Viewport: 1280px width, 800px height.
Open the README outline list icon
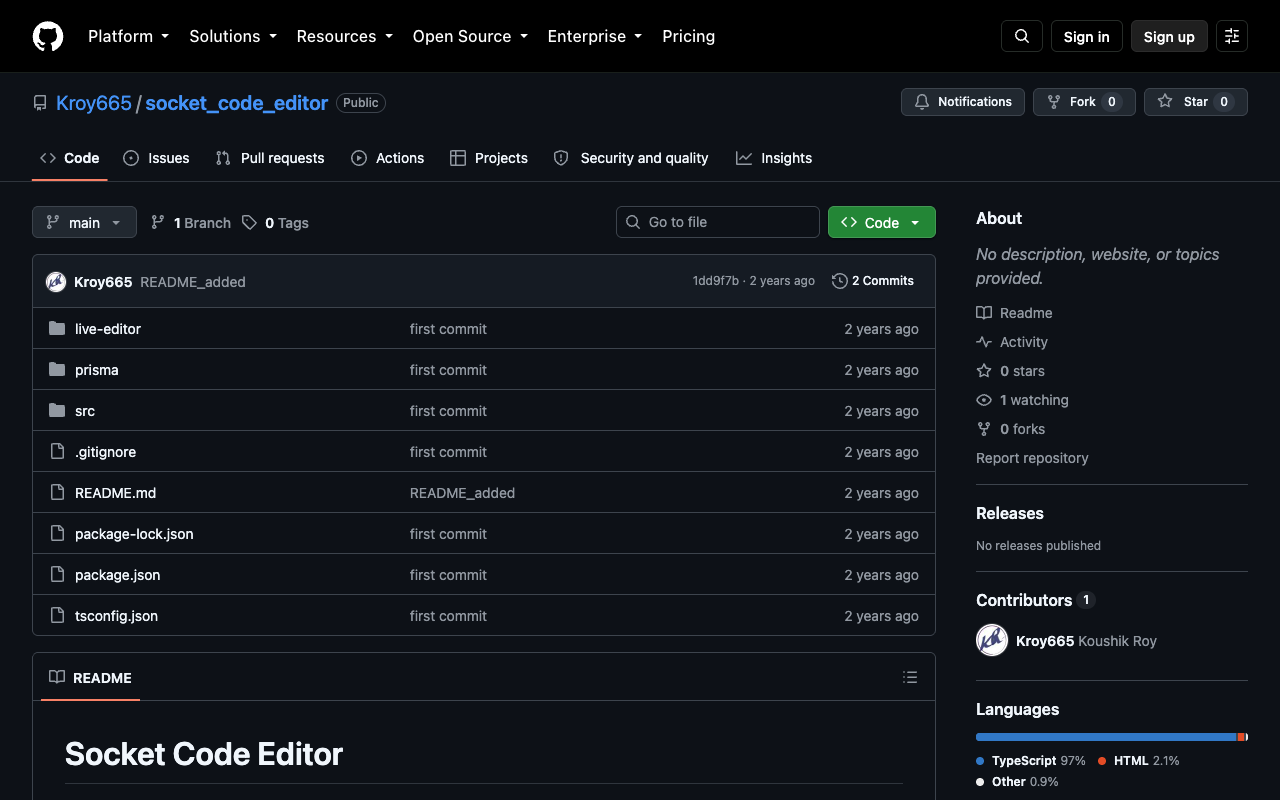pos(910,677)
